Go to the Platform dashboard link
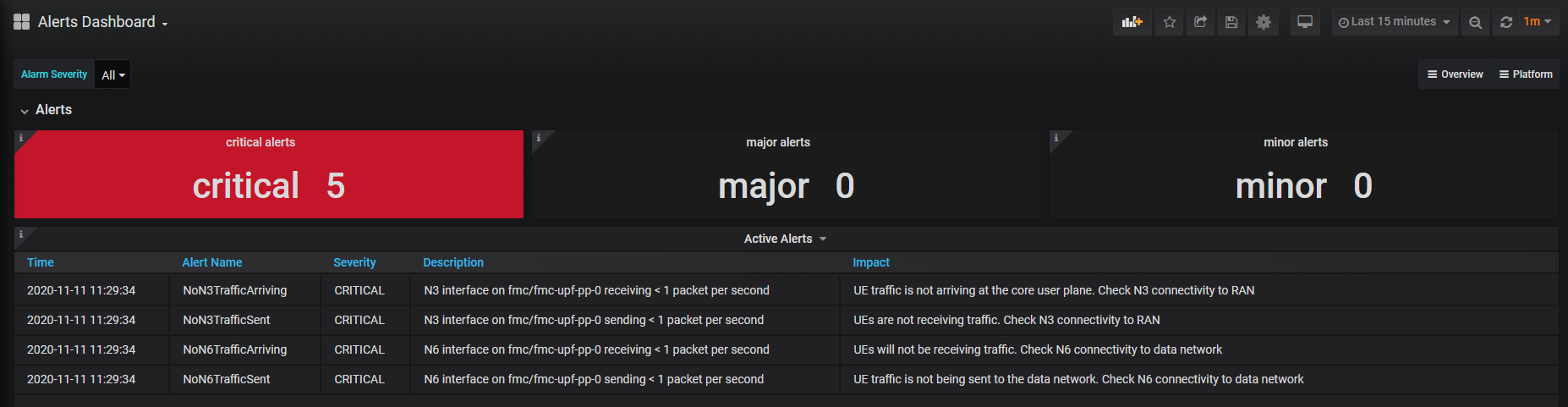1568x407 pixels. (1526, 74)
